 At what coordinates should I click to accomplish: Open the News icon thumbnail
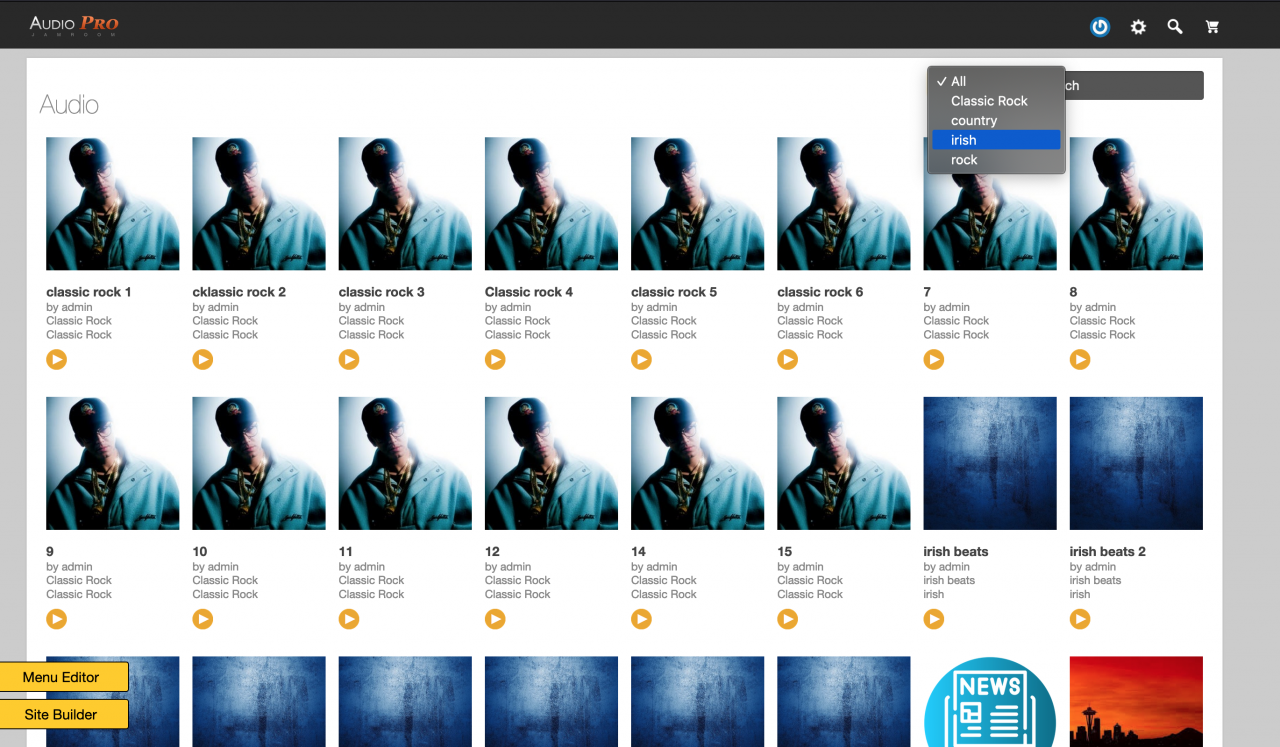pyautogui.click(x=989, y=701)
